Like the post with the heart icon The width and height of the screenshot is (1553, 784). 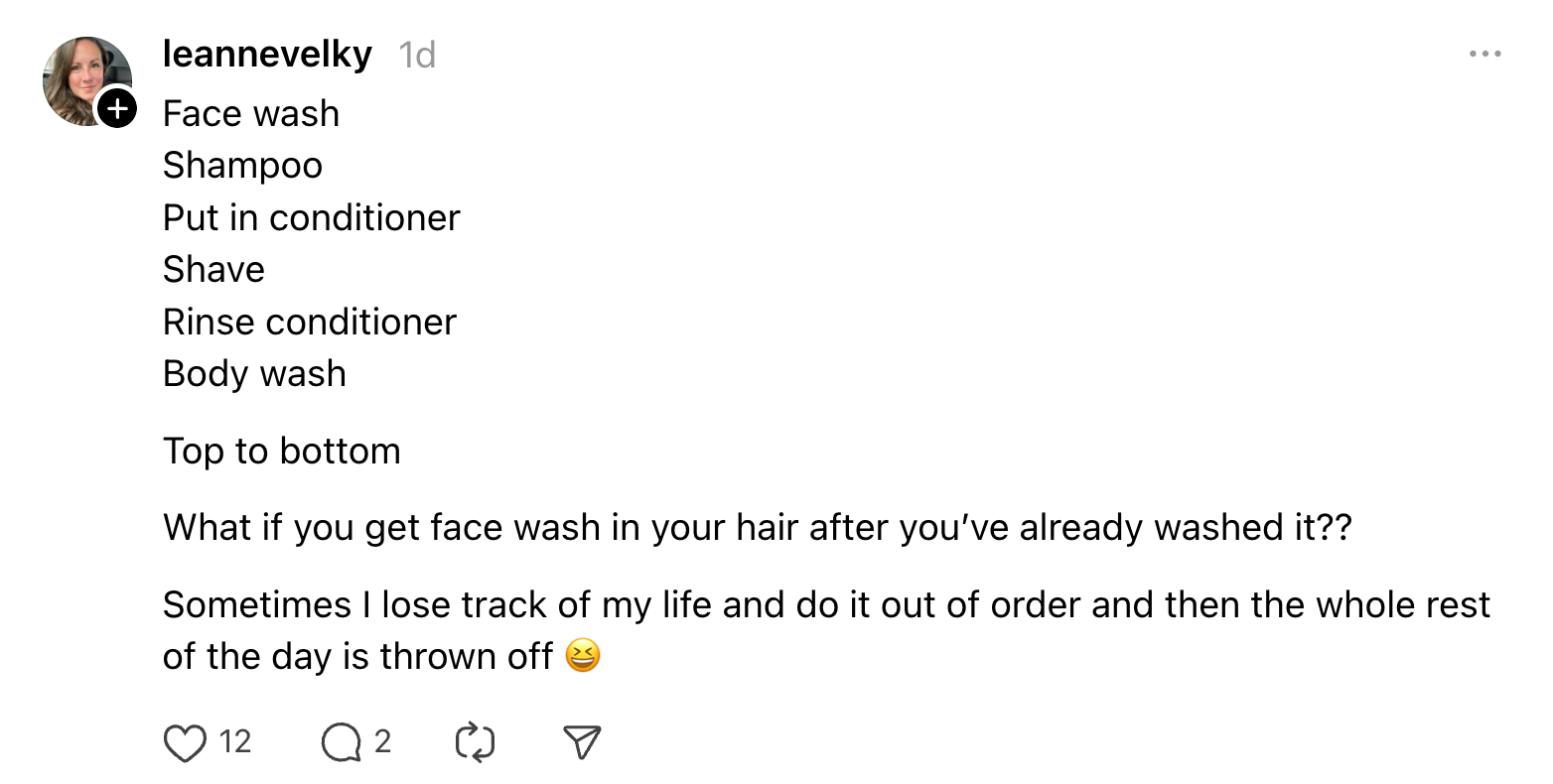pyautogui.click(x=186, y=742)
